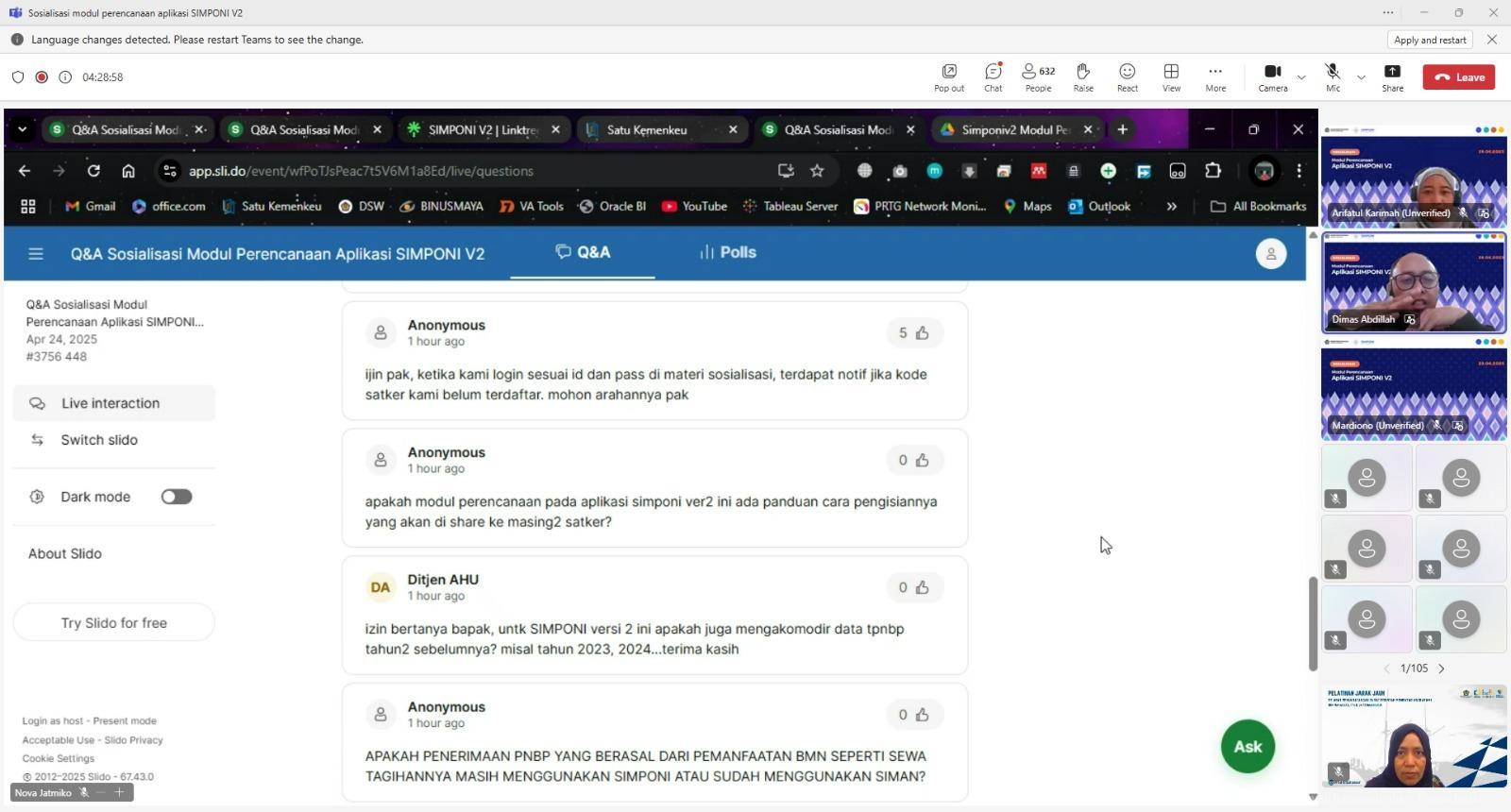The image size is (1511, 812).
Task: Open the More actions menu
Action: coord(1215,76)
